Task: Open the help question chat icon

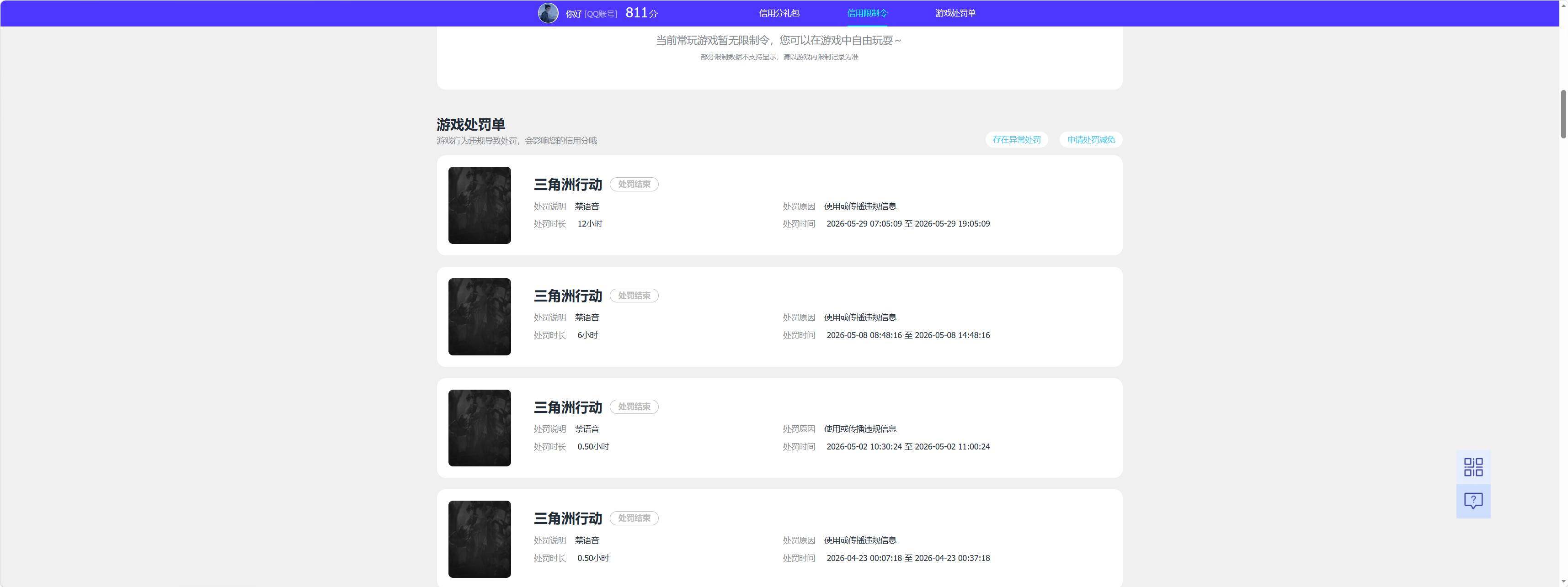Action: point(1473,501)
